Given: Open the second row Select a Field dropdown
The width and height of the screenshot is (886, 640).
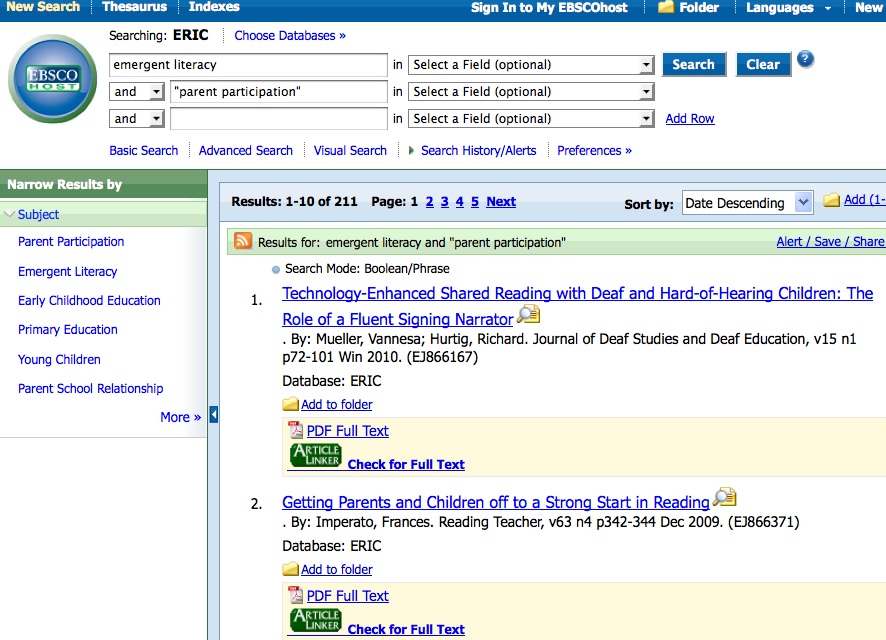Looking at the screenshot, I should pyautogui.click(x=531, y=92).
